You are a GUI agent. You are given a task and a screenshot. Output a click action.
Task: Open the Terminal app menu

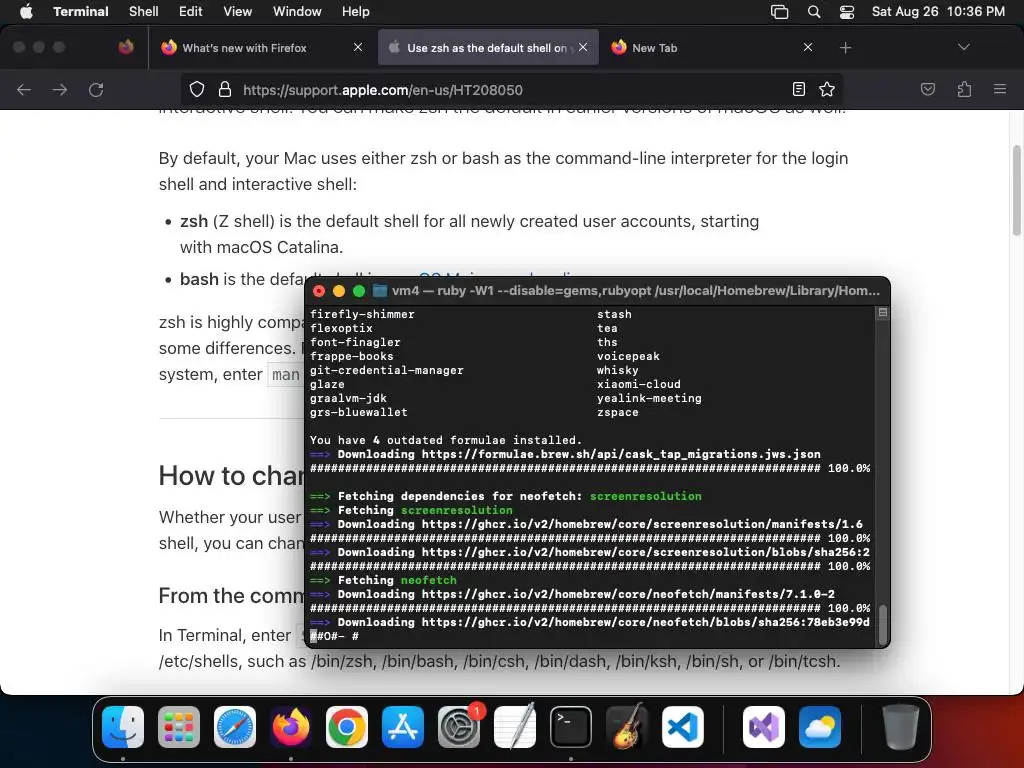(x=80, y=12)
